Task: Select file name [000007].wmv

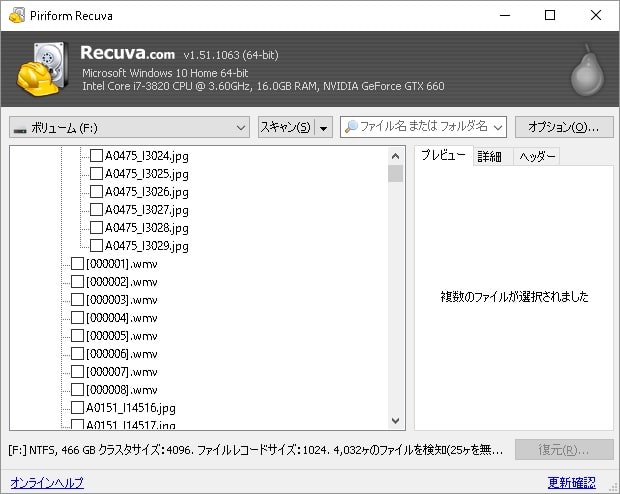Action: pyautogui.click(x=122, y=372)
